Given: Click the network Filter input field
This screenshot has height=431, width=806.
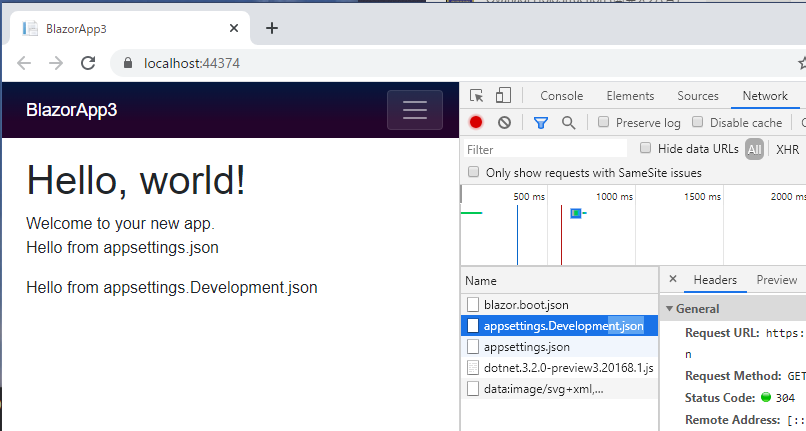Looking at the screenshot, I should pyautogui.click(x=545, y=149).
